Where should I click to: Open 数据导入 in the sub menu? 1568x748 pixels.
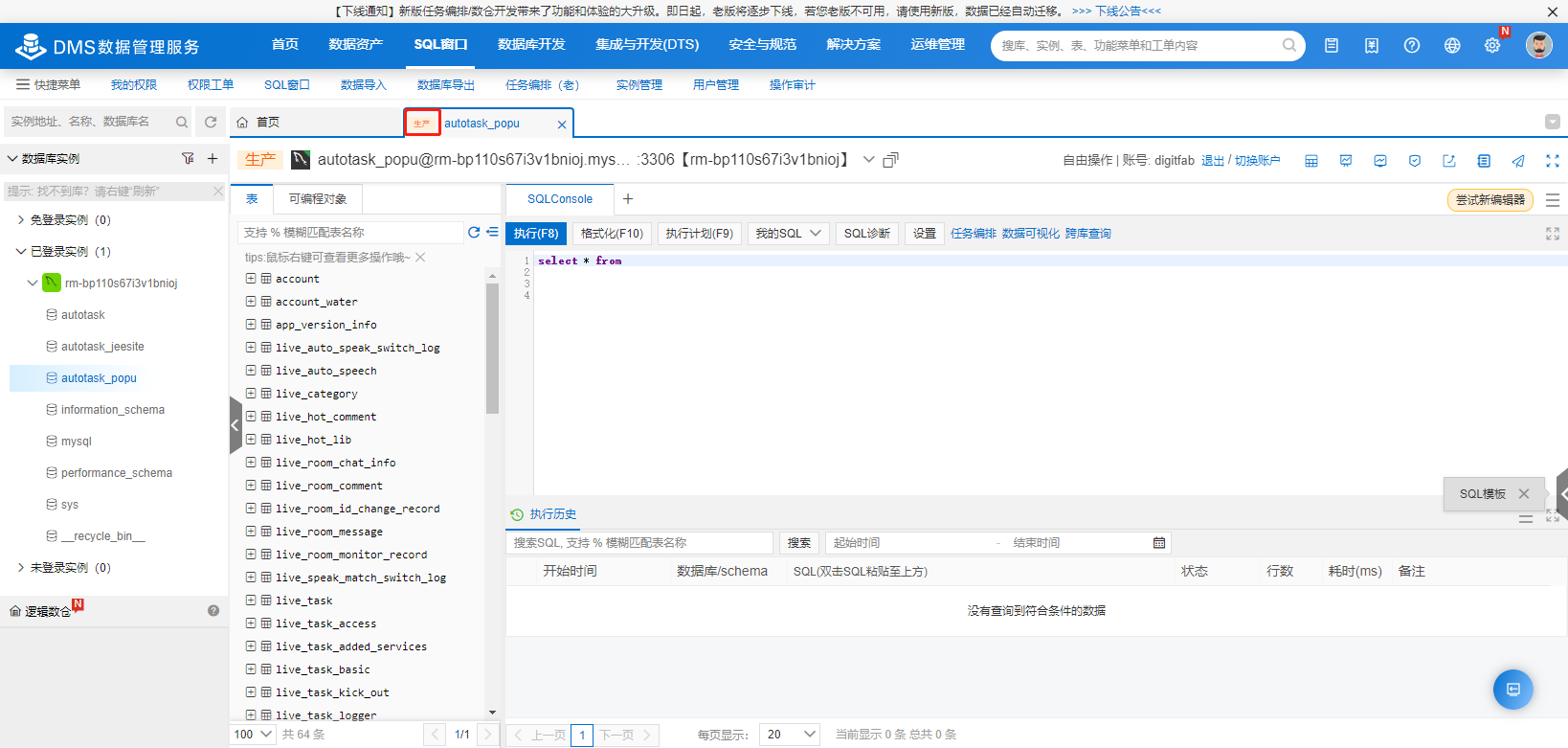364,85
